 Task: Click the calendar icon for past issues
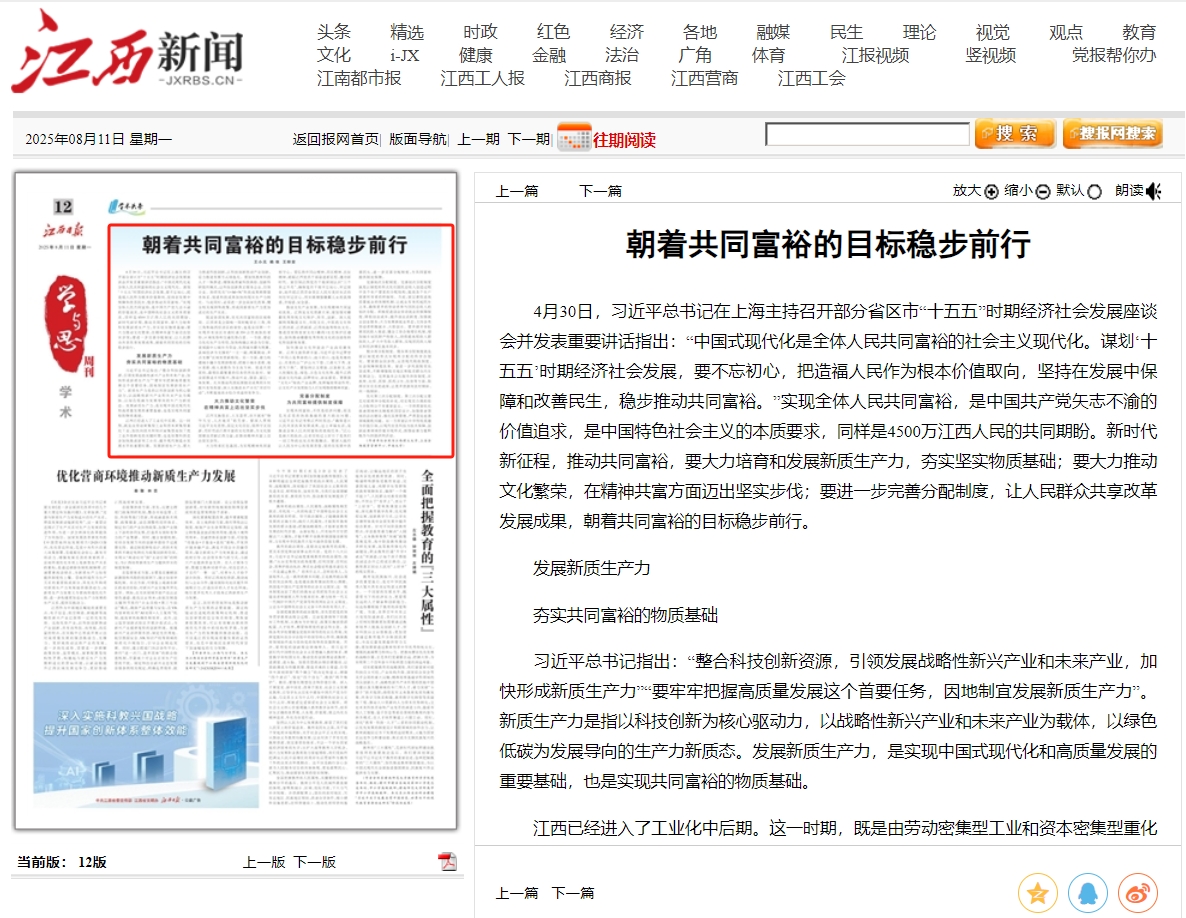coord(574,137)
